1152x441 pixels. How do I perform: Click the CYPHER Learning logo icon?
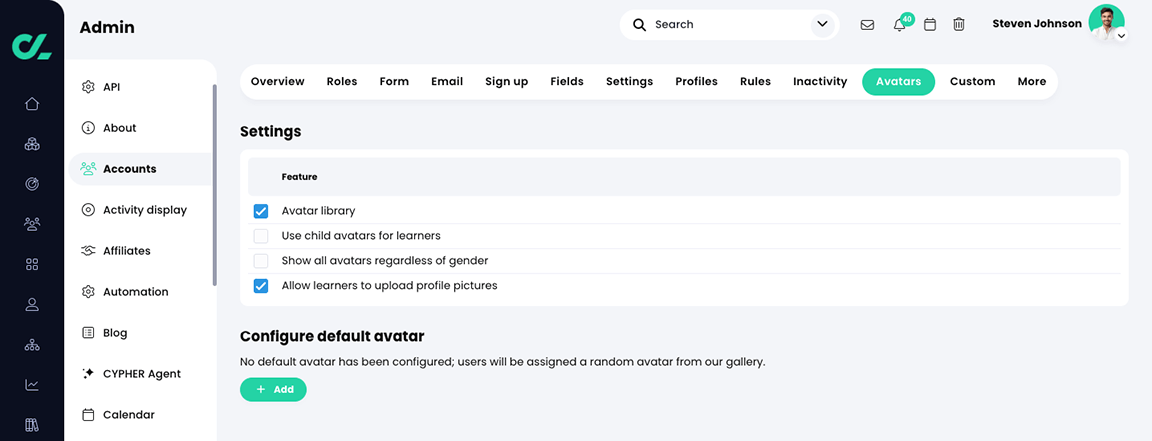32,46
